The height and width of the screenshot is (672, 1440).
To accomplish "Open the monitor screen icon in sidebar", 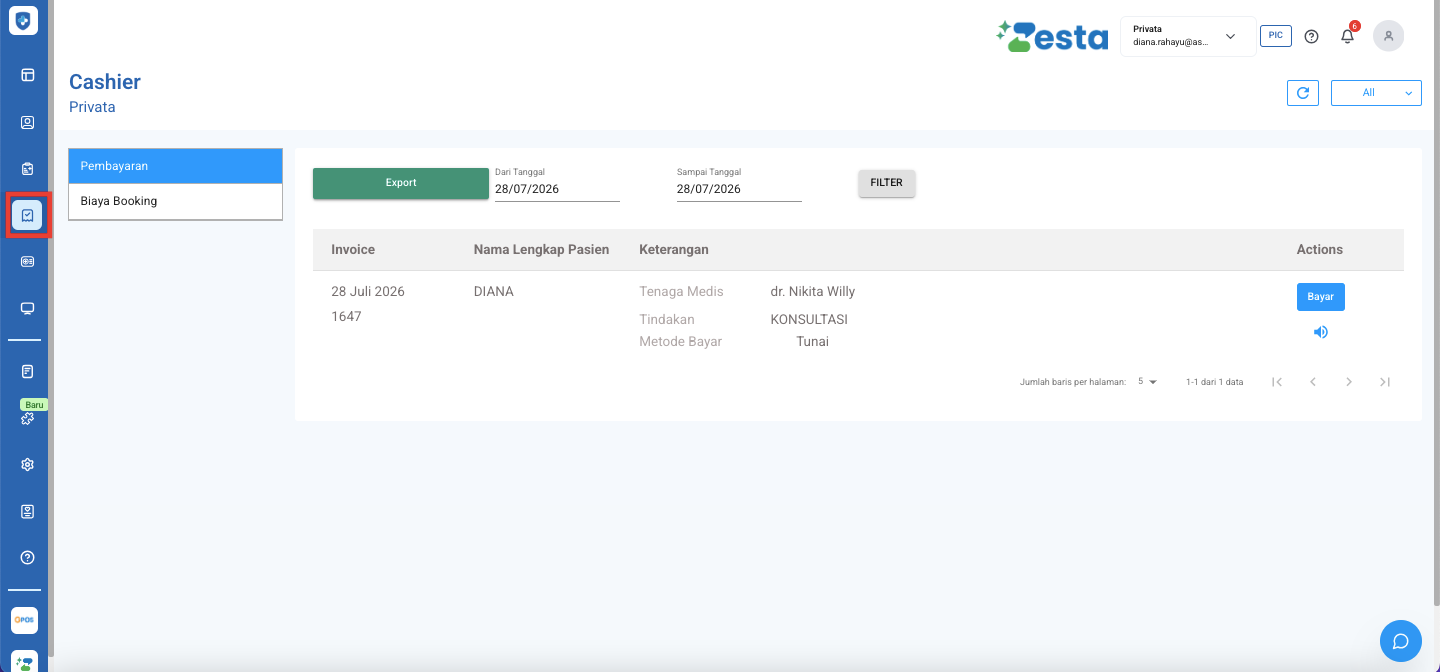I will 28,308.
